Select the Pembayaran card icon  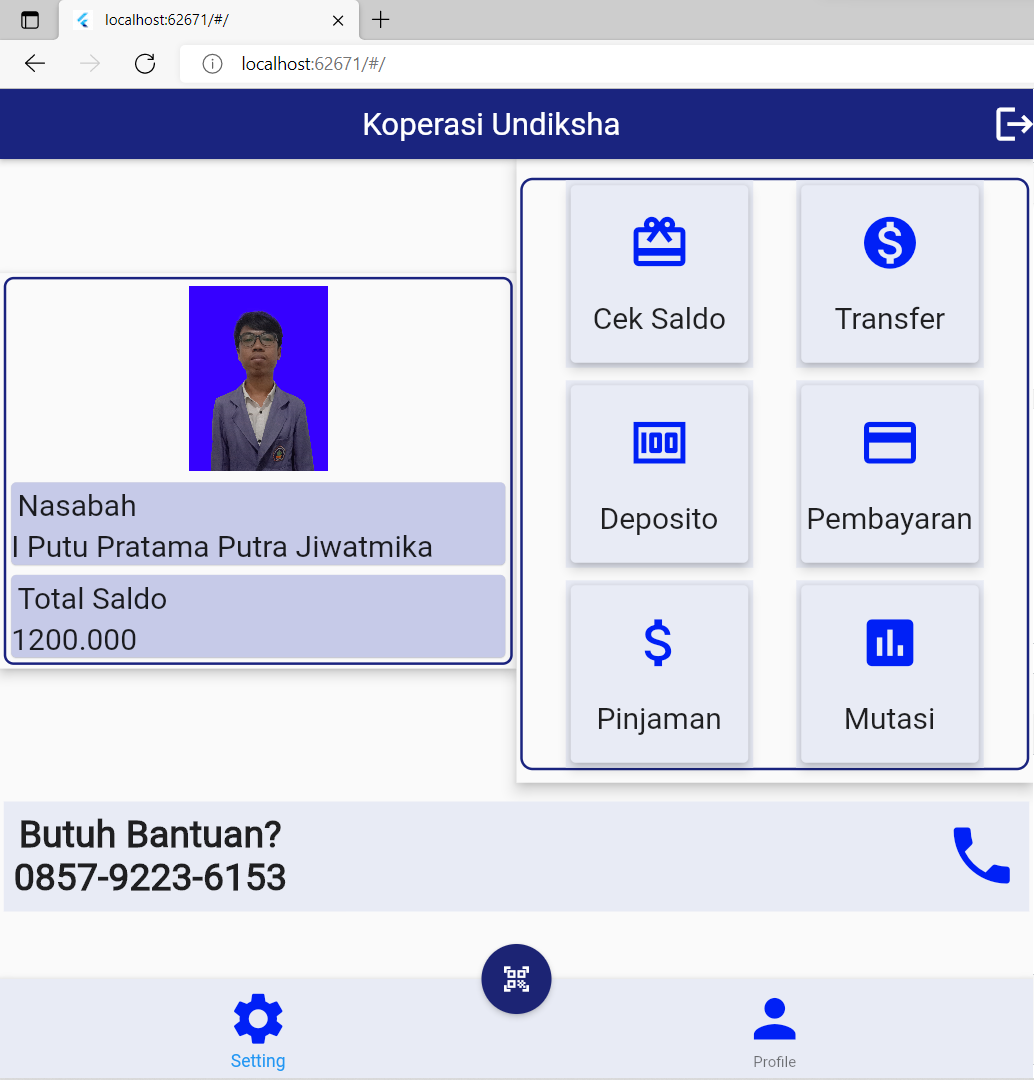click(889, 442)
